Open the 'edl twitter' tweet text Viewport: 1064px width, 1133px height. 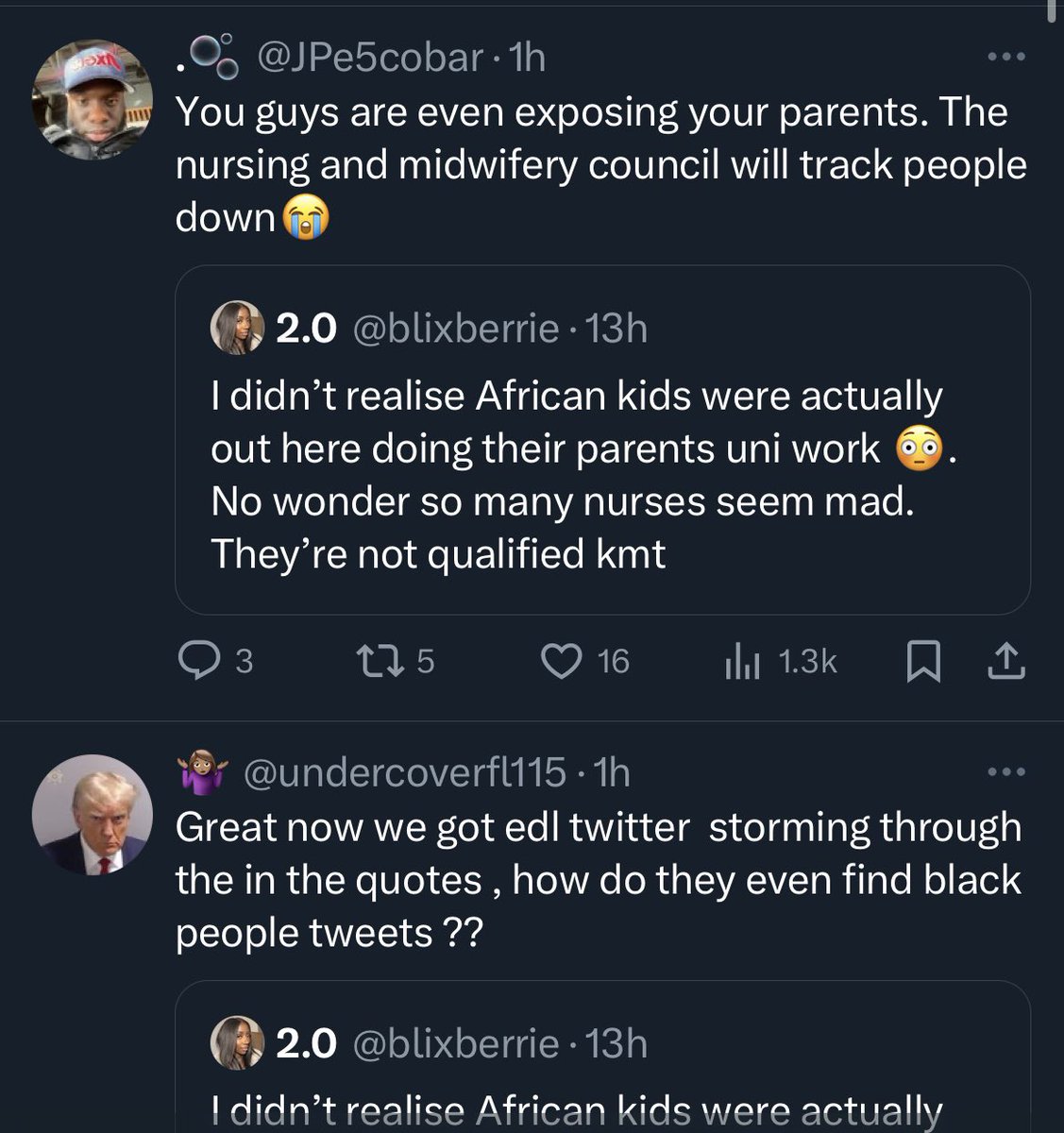599,879
